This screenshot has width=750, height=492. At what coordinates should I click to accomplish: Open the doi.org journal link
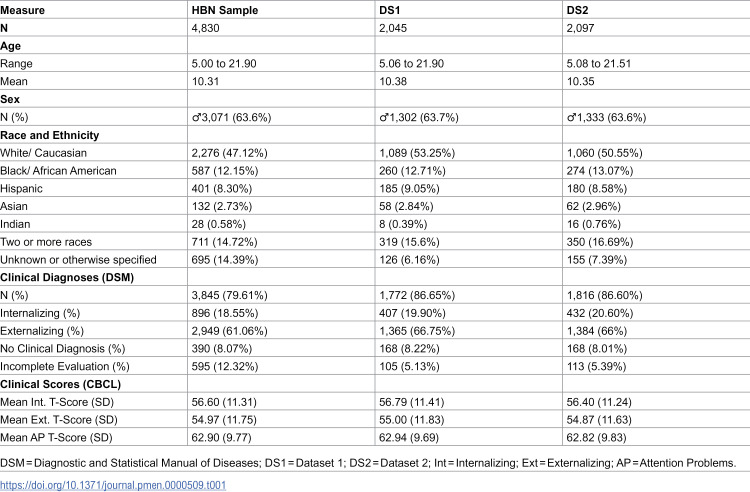(x=113, y=485)
